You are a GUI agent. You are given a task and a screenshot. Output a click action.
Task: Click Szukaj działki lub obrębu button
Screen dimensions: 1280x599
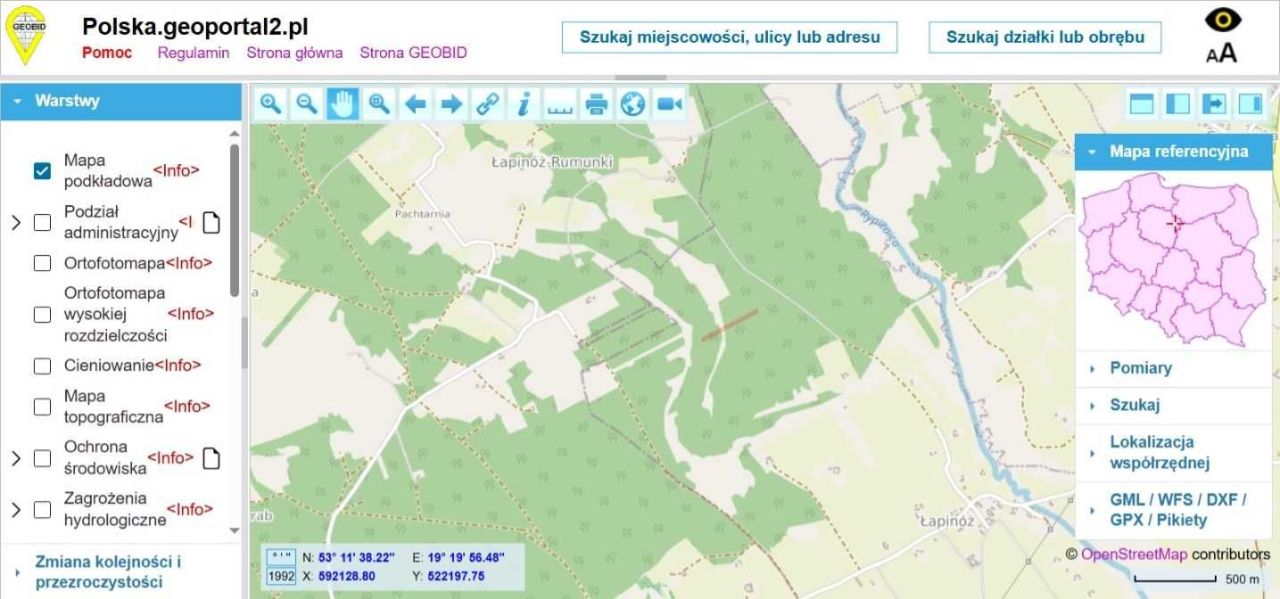coord(1044,37)
